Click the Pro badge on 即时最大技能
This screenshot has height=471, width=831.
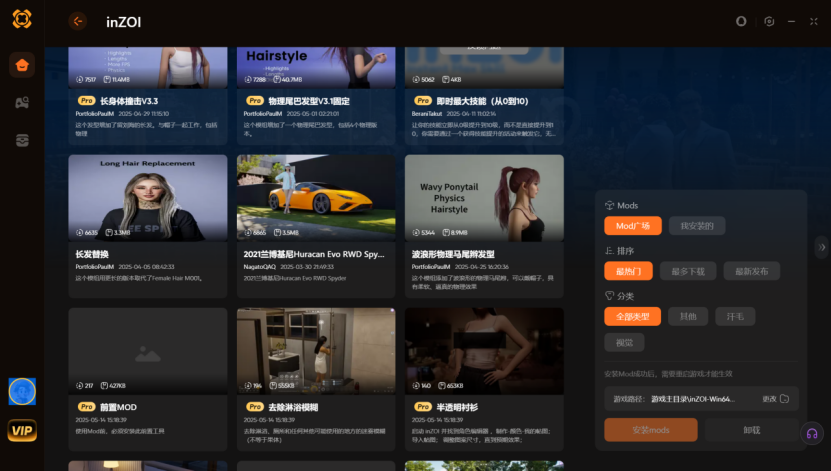point(423,101)
